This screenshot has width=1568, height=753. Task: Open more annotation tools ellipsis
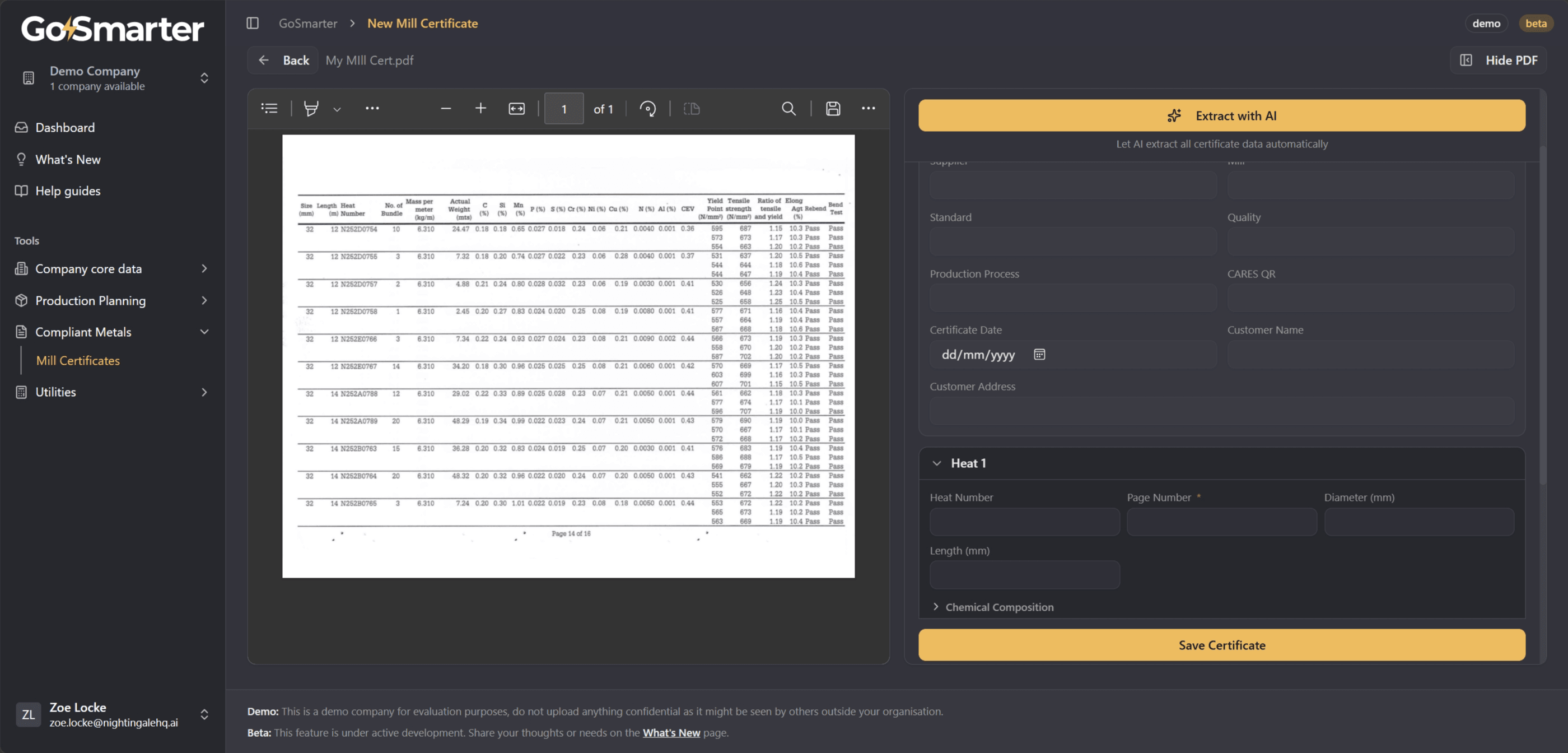372,109
